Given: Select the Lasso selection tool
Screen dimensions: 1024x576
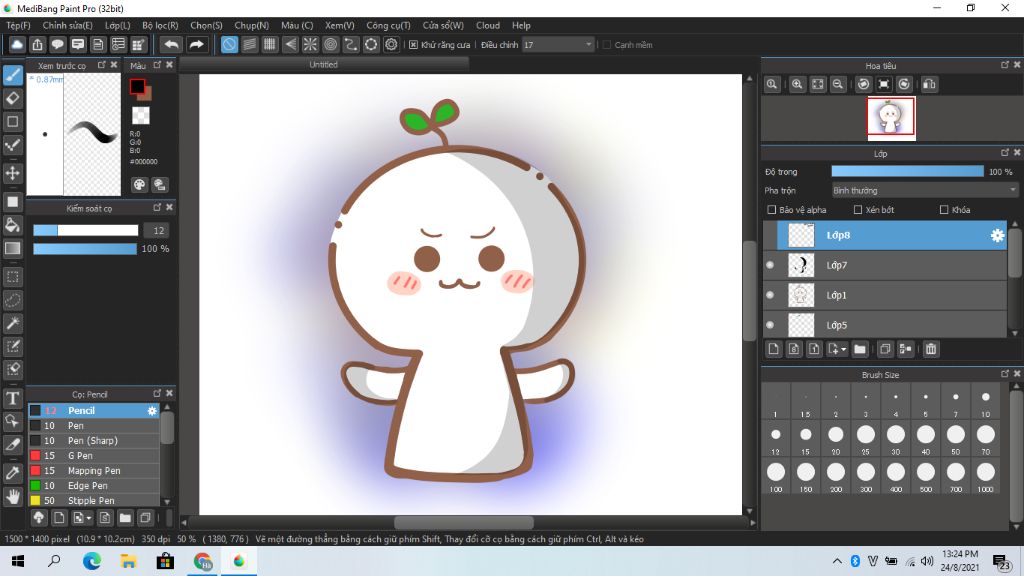Looking at the screenshot, I should (x=12, y=300).
